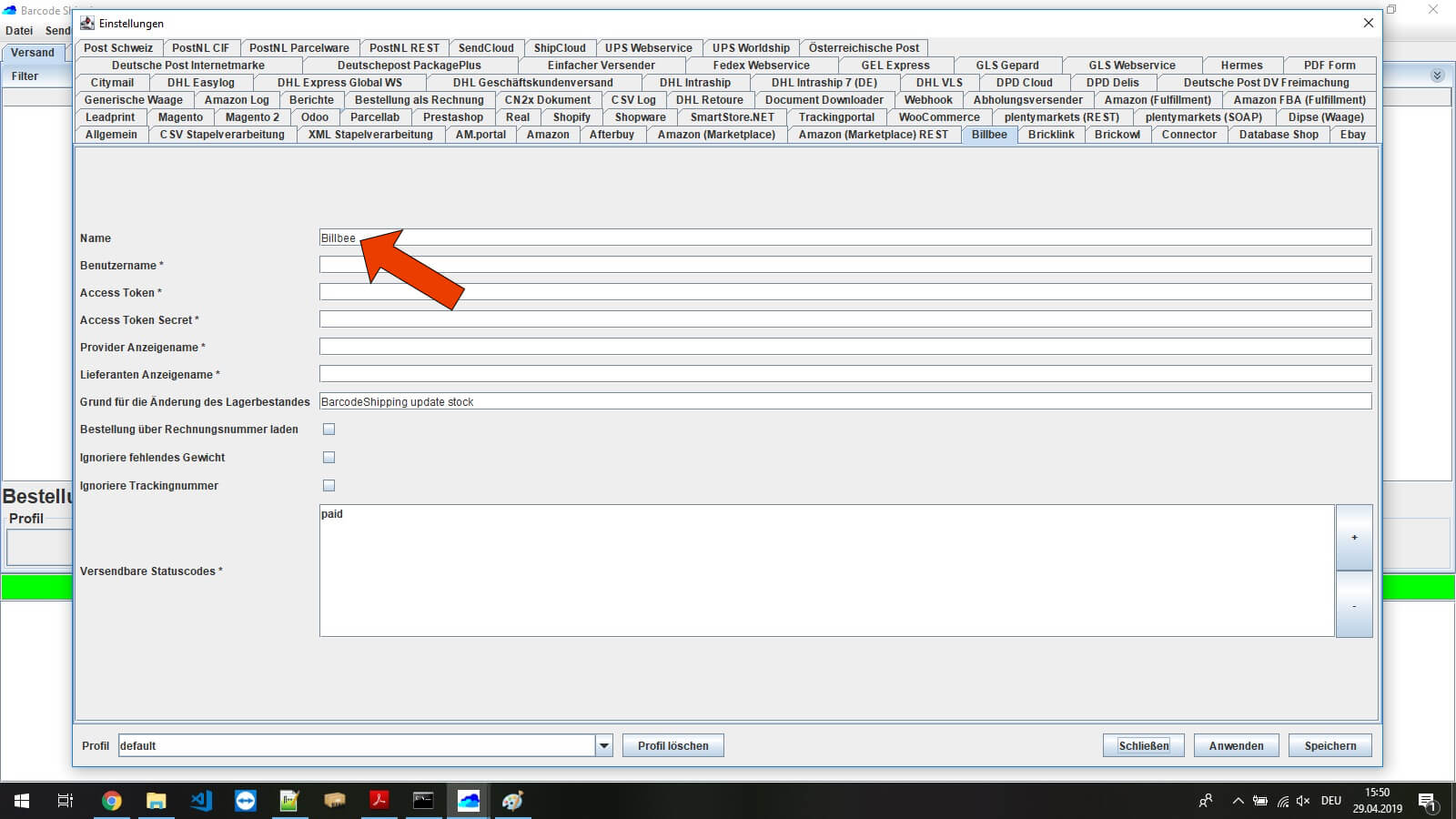Select the CSV Stapelverarbeitung tab

click(x=222, y=134)
